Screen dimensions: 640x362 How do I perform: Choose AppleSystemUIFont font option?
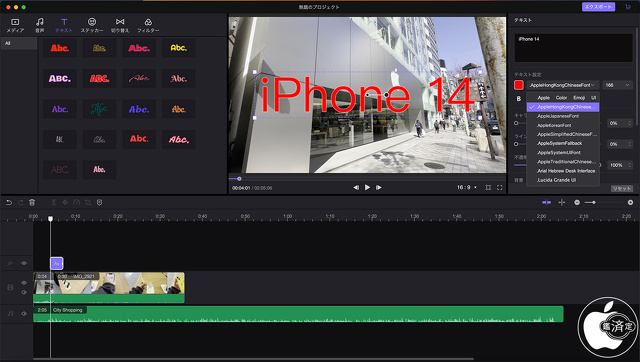(x=563, y=153)
